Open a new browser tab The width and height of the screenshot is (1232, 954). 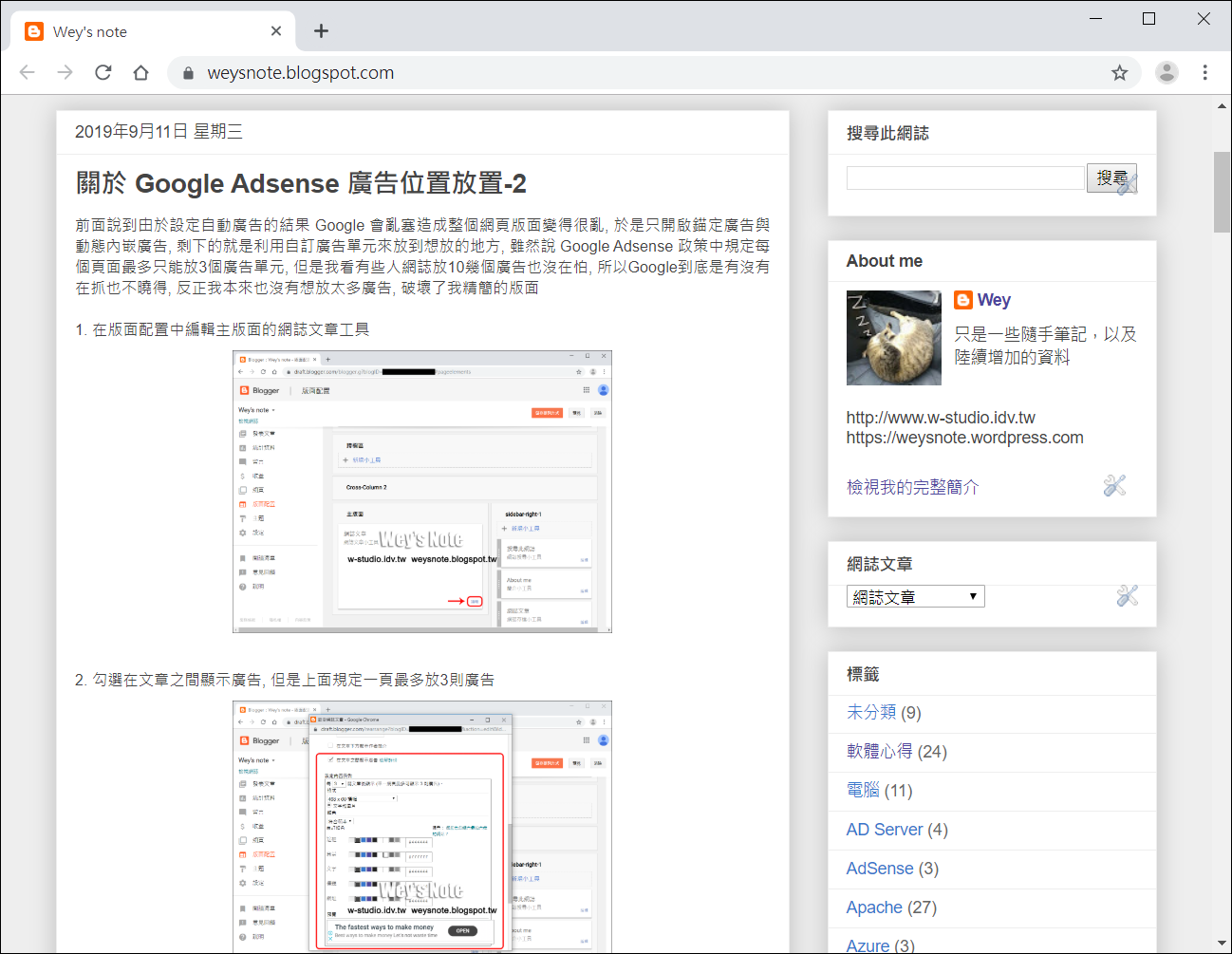point(321,31)
